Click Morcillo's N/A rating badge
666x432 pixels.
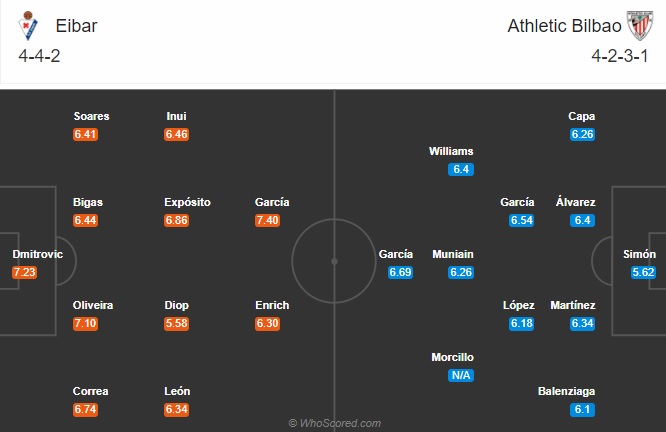pyautogui.click(x=461, y=376)
